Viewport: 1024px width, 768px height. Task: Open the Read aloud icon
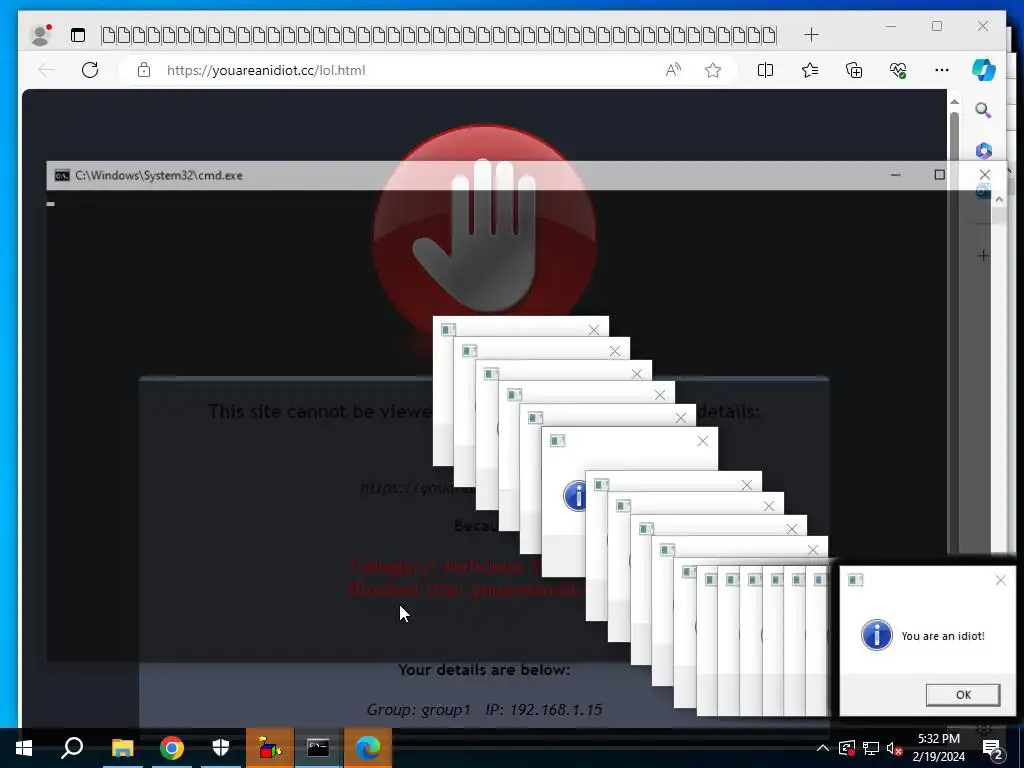673,70
